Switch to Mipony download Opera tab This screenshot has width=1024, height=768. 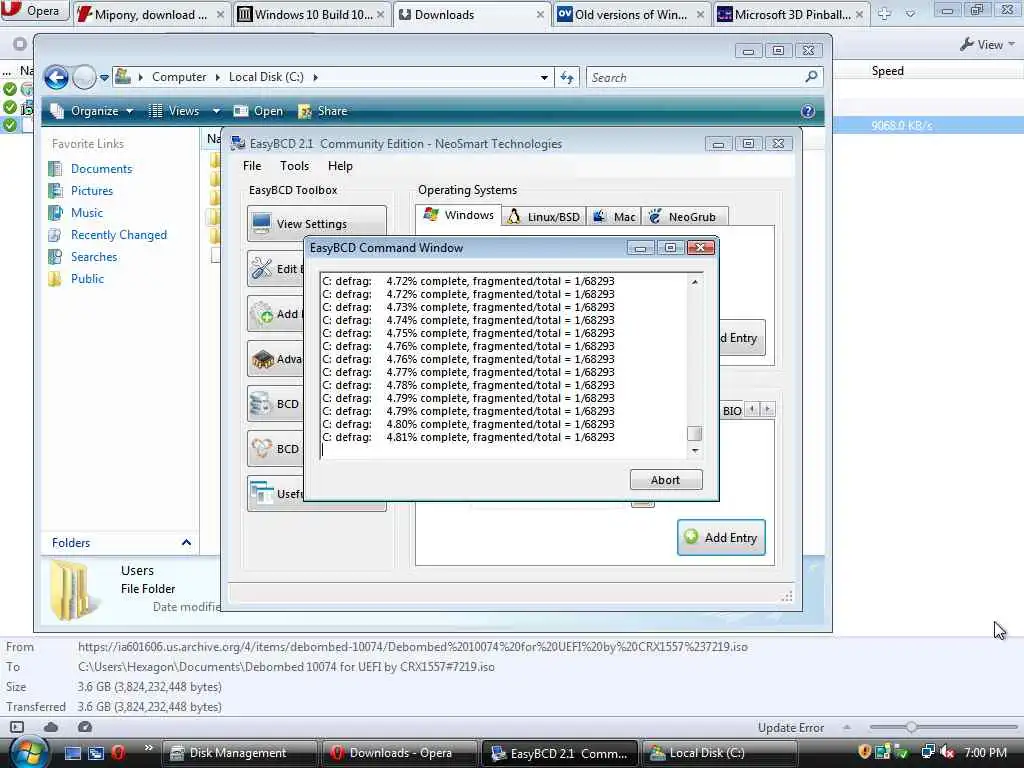pyautogui.click(x=151, y=14)
